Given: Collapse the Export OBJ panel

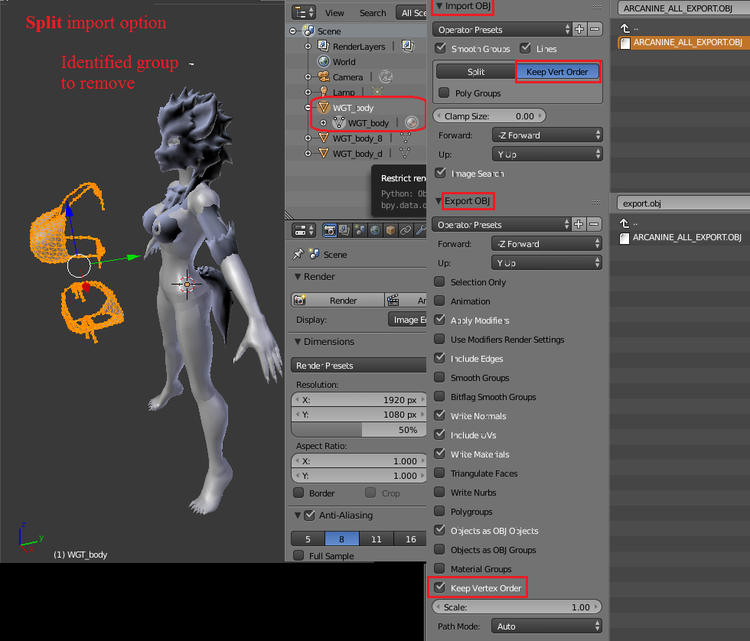Looking at the screenshot, I should click(438, 201).
